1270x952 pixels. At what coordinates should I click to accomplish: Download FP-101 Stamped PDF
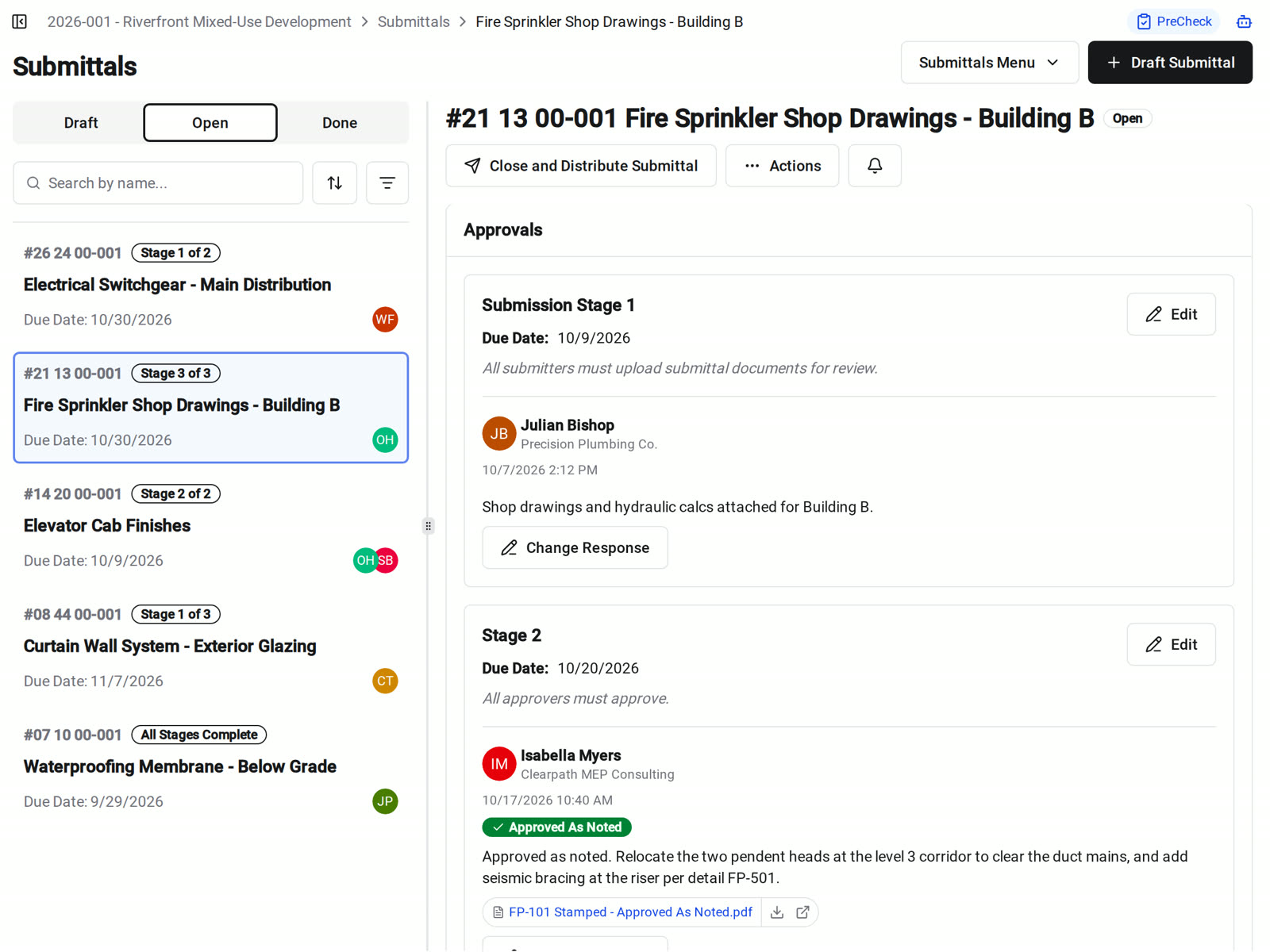click(x=777, y=912)
